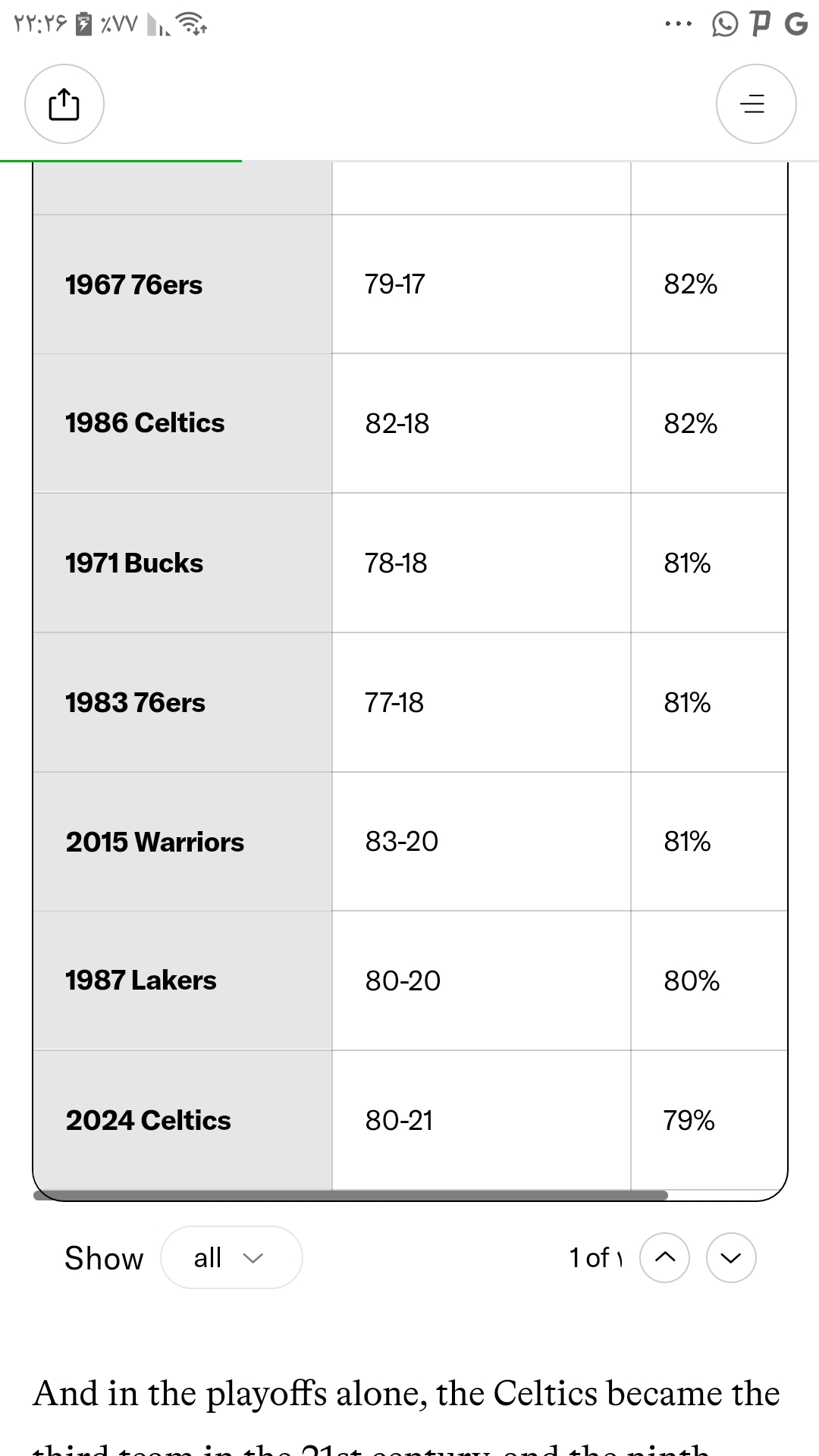Image resolution: width=819 pixels, height=1456 pixels.
Task: Tap the P notification icon in status bar
Action: [x=760, y=24]
